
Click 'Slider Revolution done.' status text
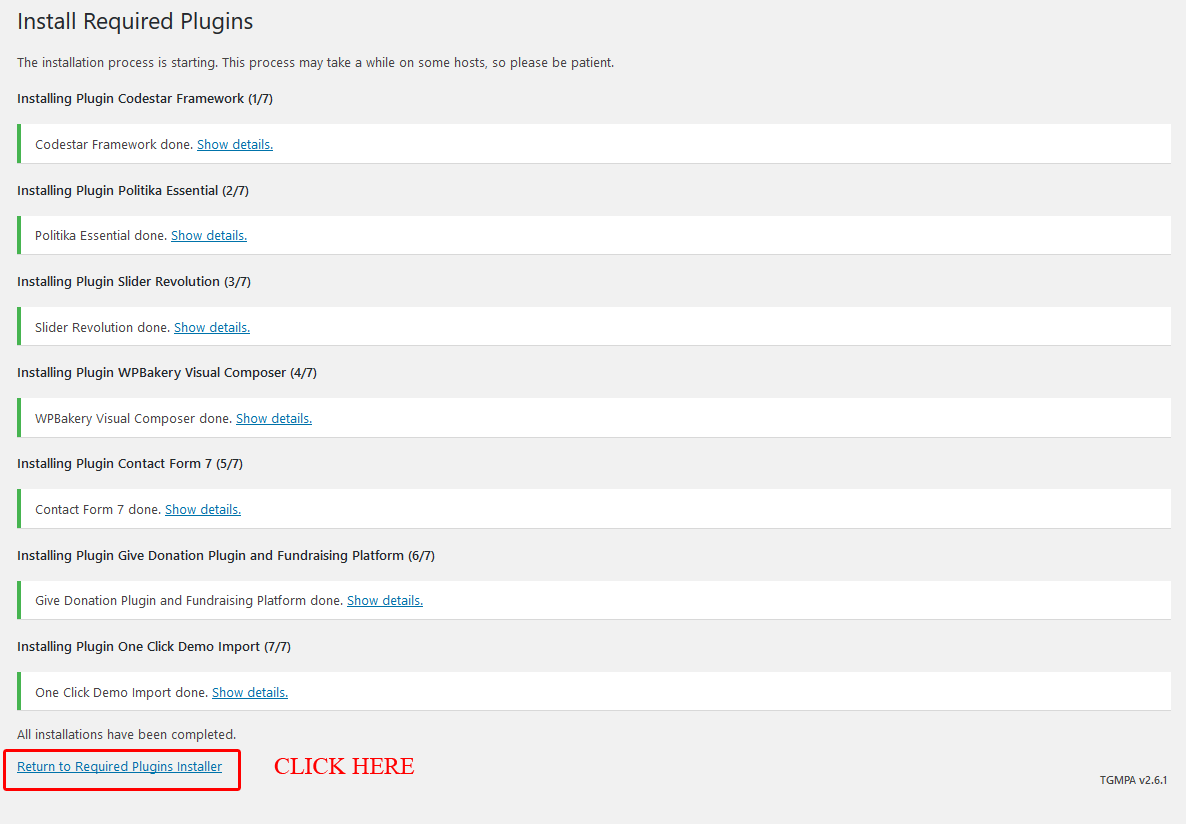point(102,328)
